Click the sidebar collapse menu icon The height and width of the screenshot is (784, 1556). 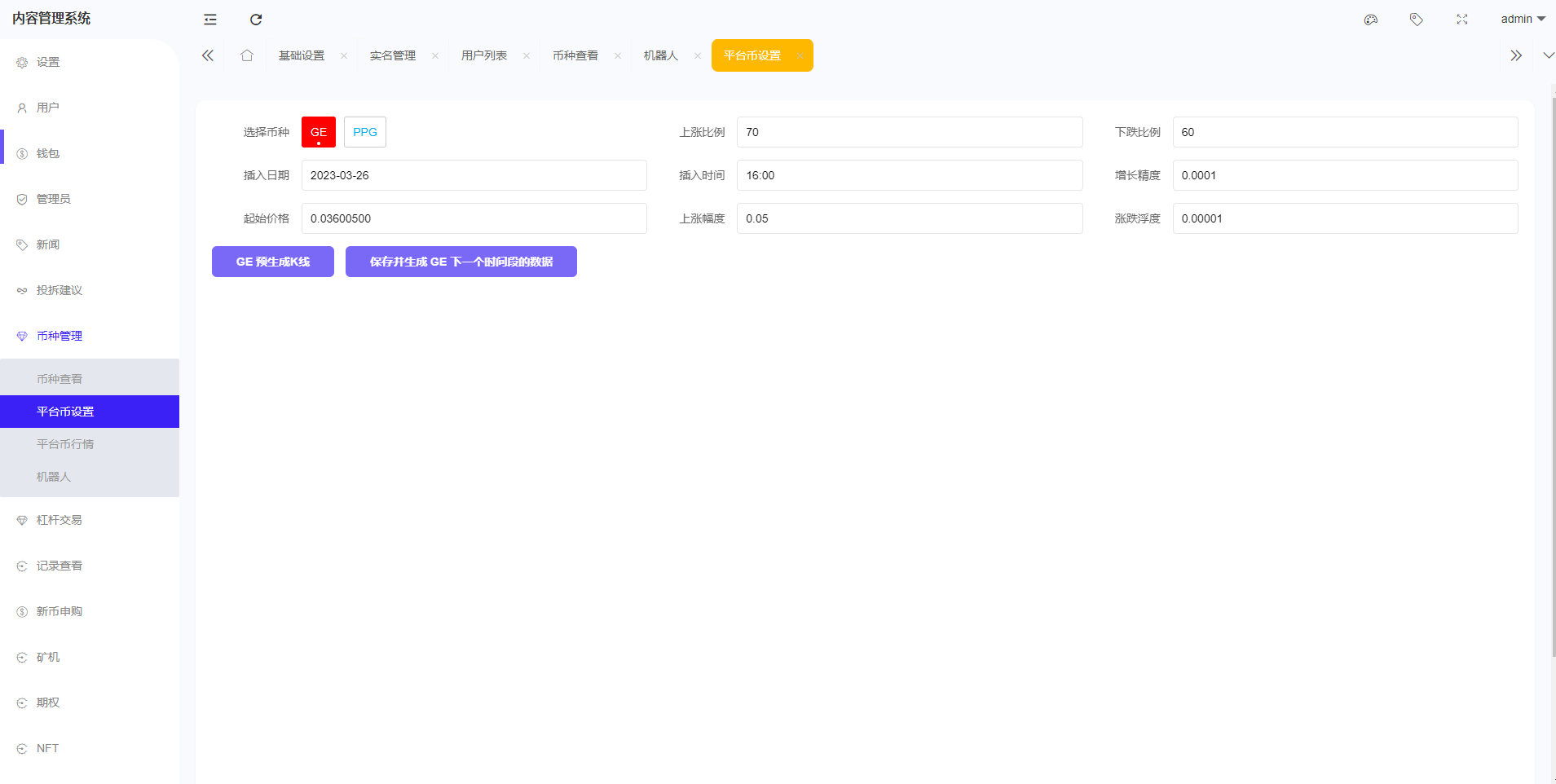click(210, 20)
